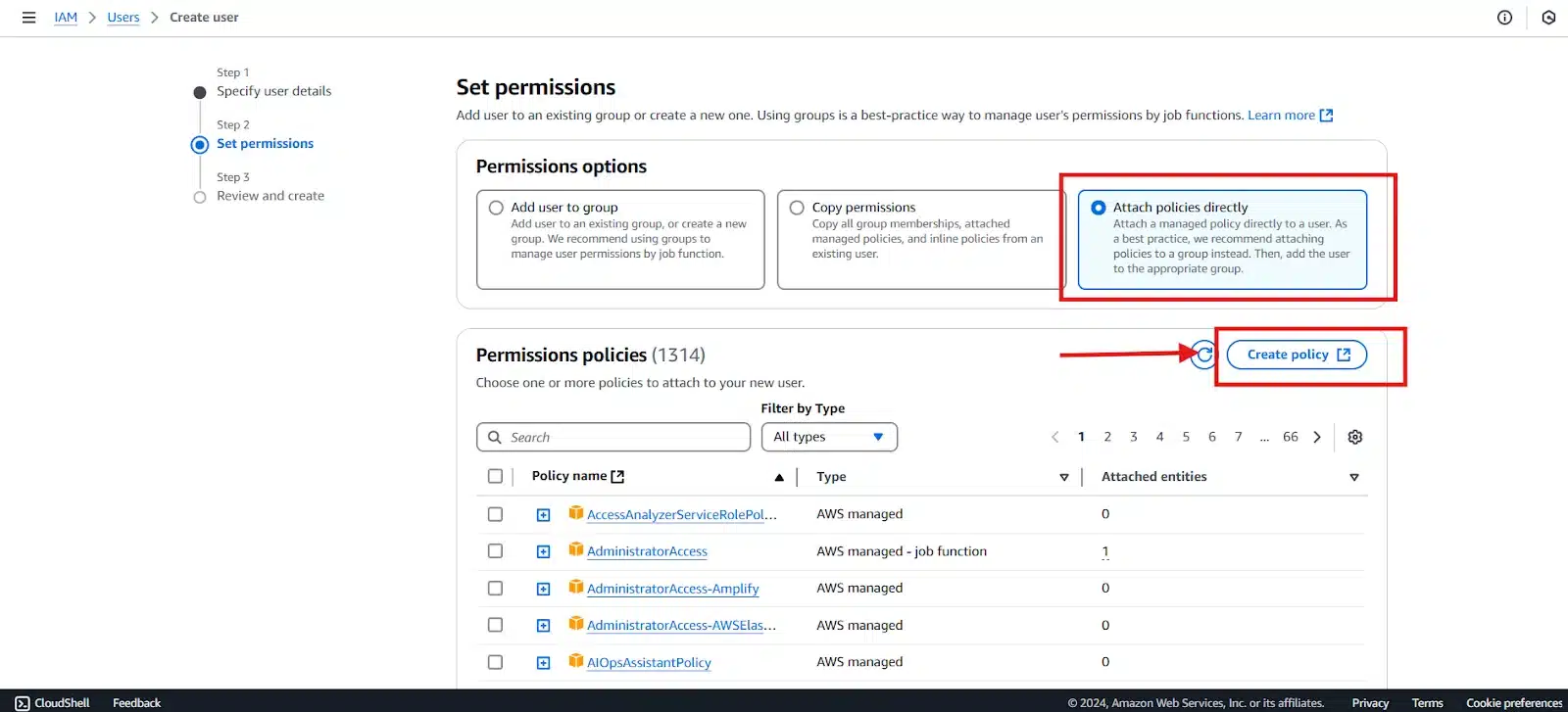
Task: Go to page 3 of policies
Action: click(1134, 437)
